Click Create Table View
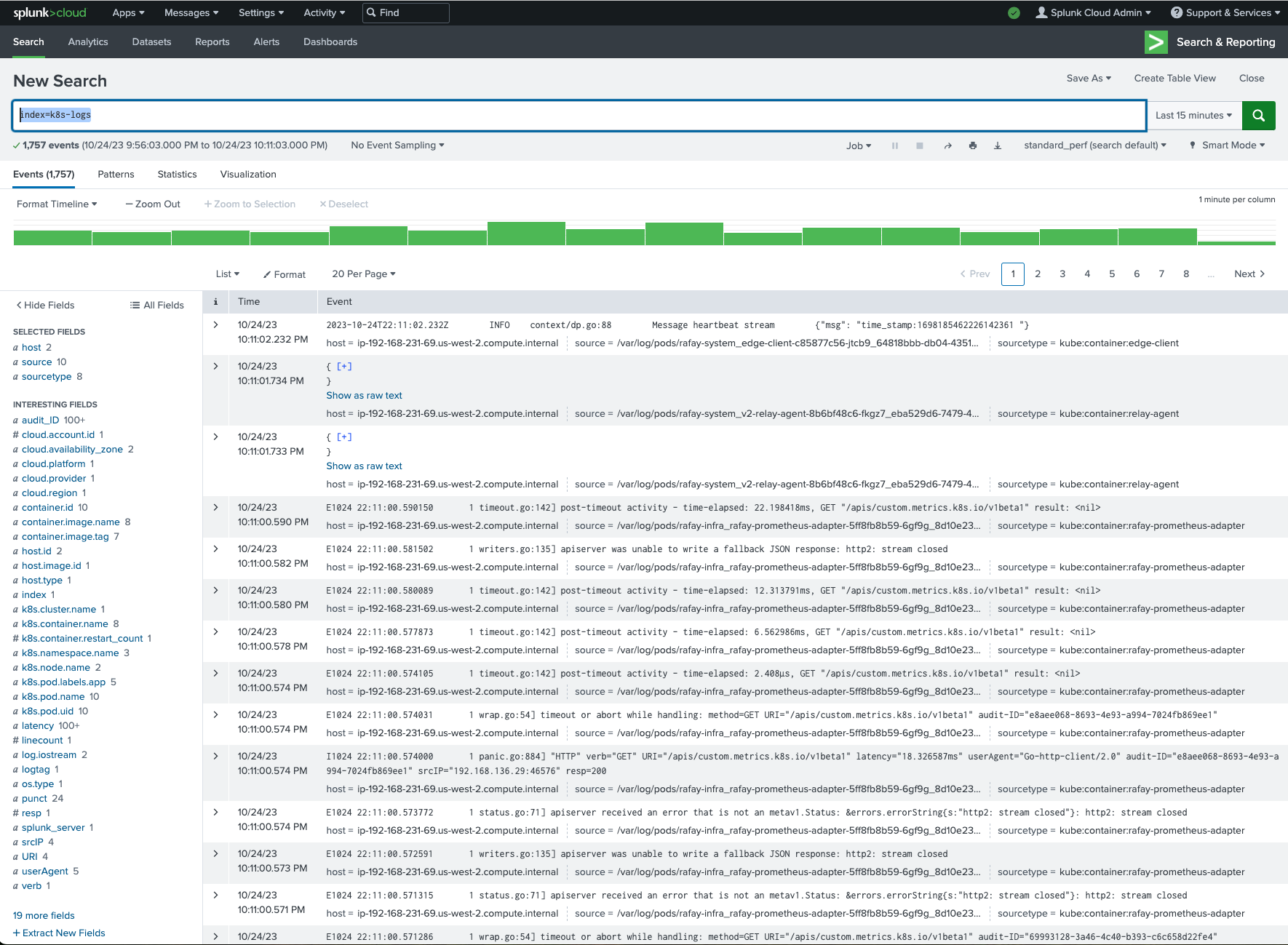1288x945 pixels. (x=1174, y=78)
